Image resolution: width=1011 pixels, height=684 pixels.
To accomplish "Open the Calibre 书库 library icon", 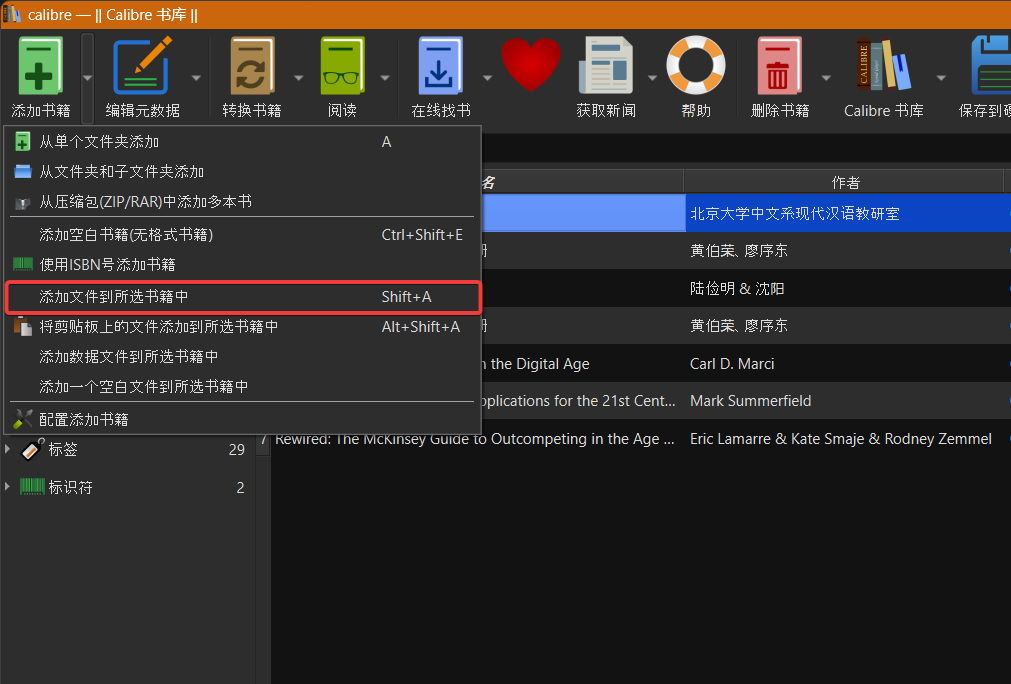I will click(x=883, y=68).
